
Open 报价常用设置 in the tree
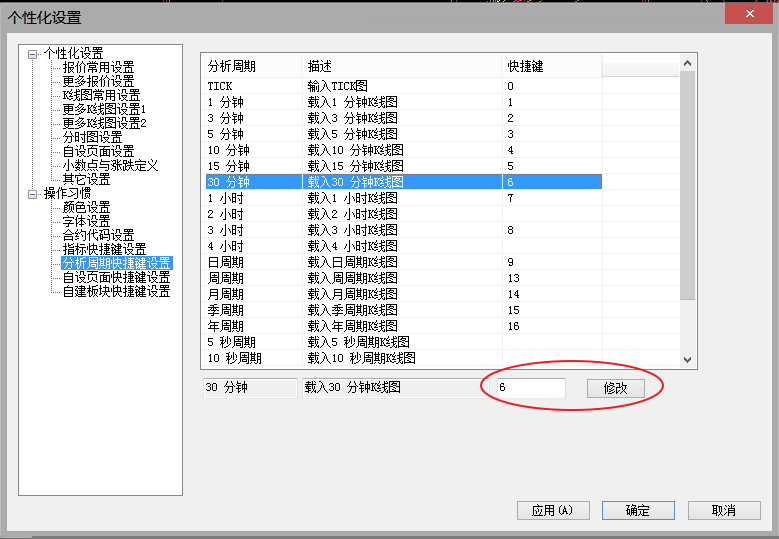point(98,68)
